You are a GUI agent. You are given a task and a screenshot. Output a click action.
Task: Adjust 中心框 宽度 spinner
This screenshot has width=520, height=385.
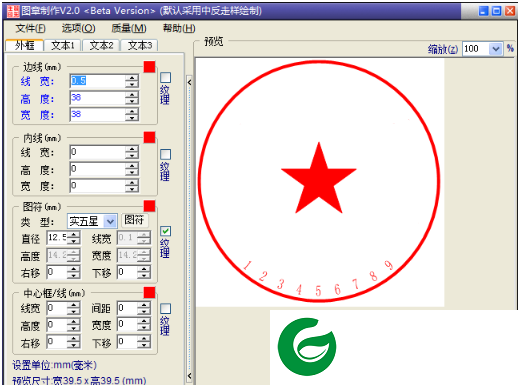coord(144,325)
